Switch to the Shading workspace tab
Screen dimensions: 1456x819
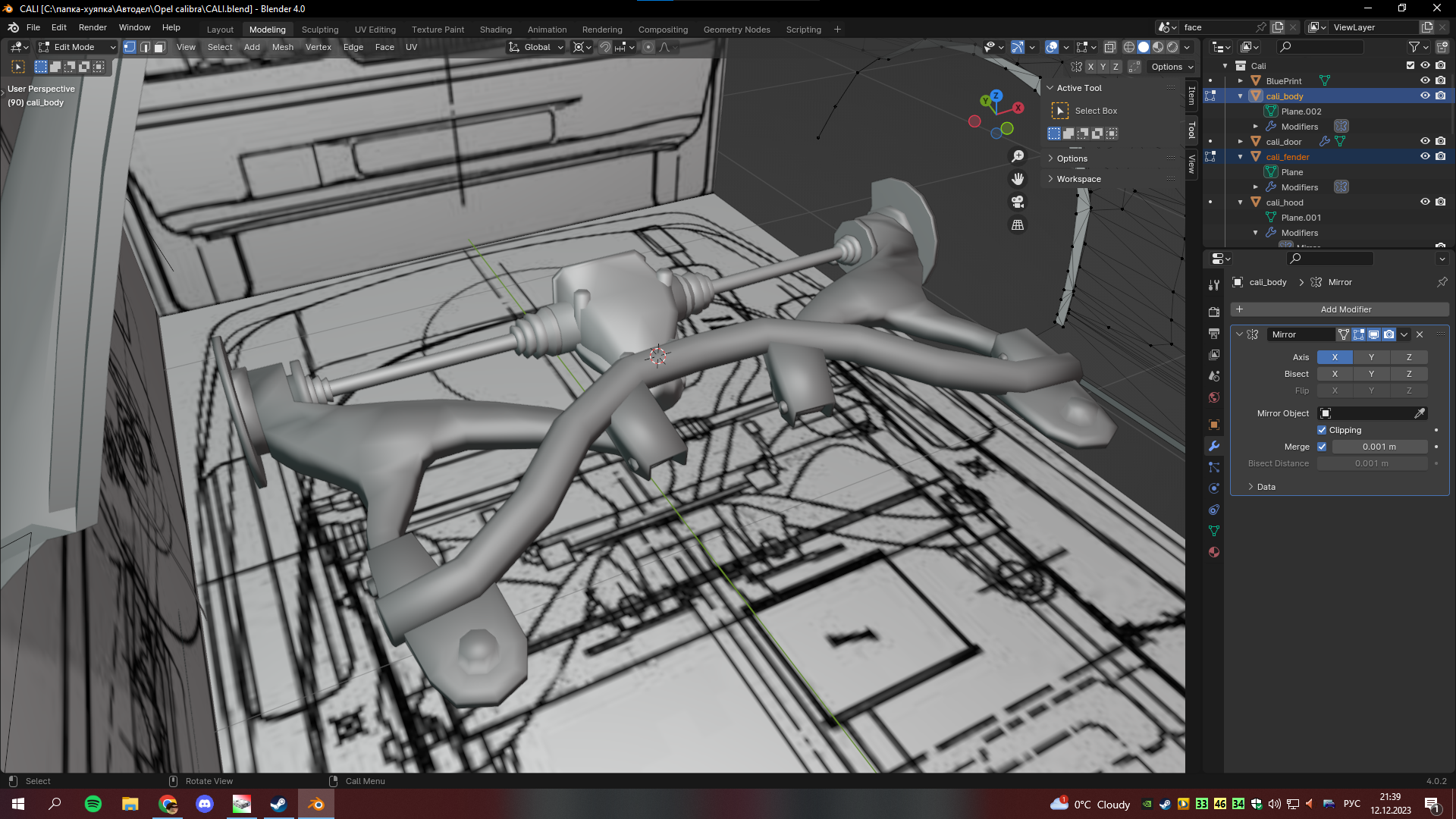click(495, 30)
